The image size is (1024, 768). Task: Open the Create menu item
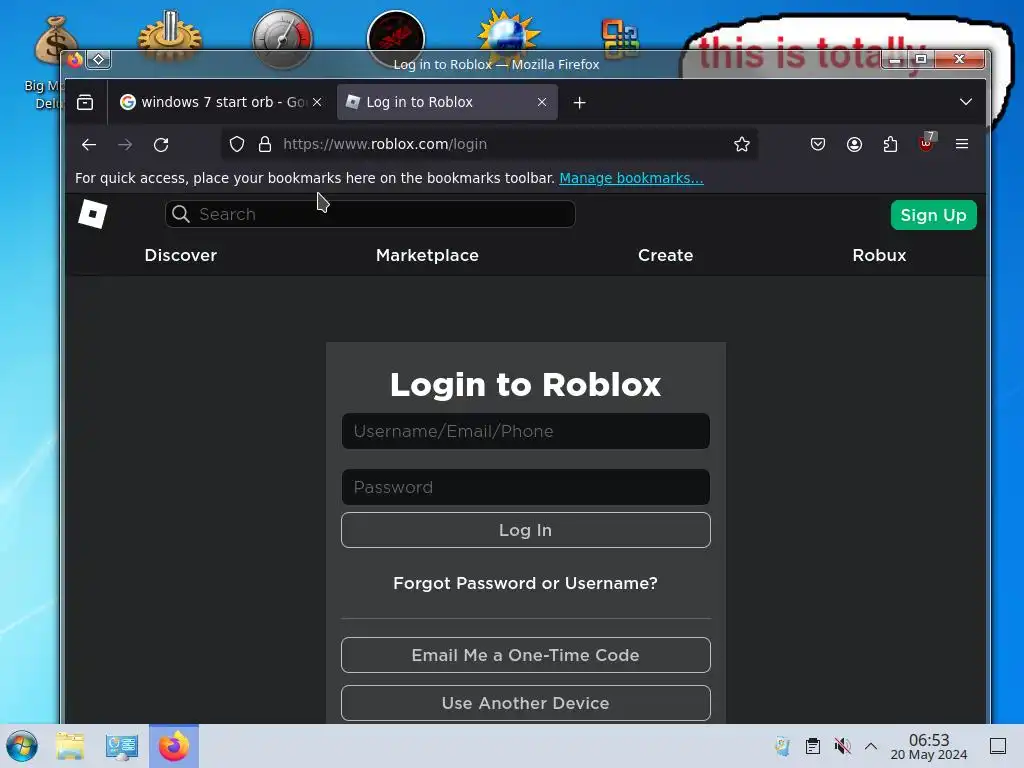tap(665, 255)
